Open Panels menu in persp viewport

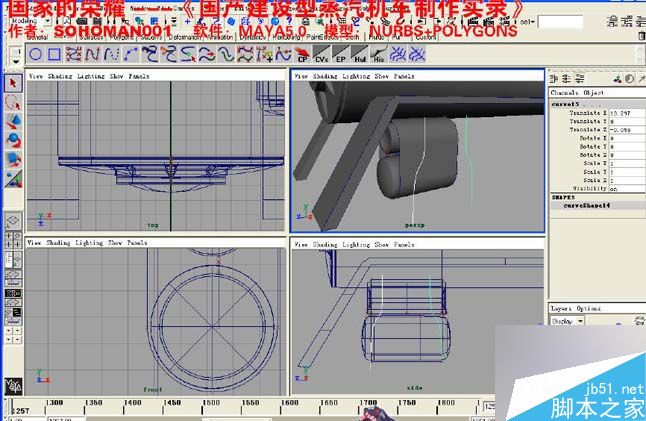click(x=404, y=76)
